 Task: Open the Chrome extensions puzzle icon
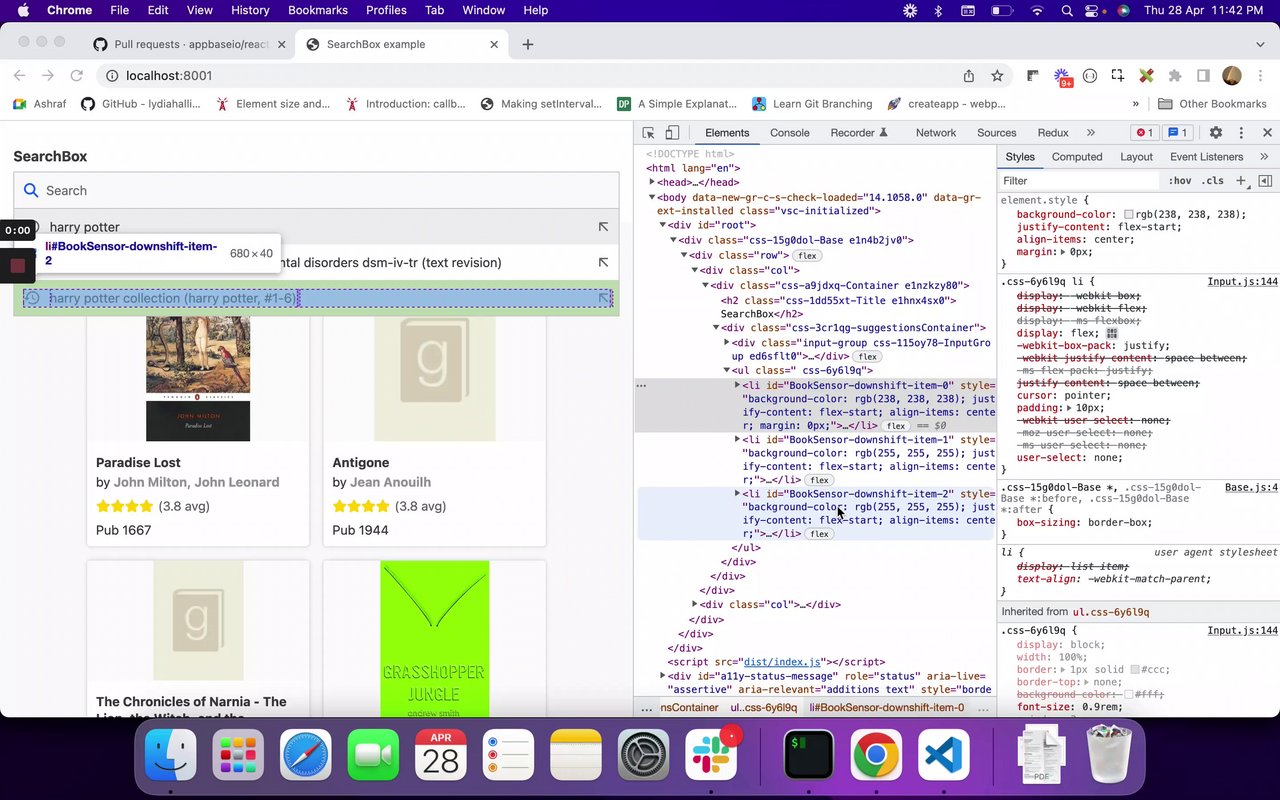tap(1175, 76)
